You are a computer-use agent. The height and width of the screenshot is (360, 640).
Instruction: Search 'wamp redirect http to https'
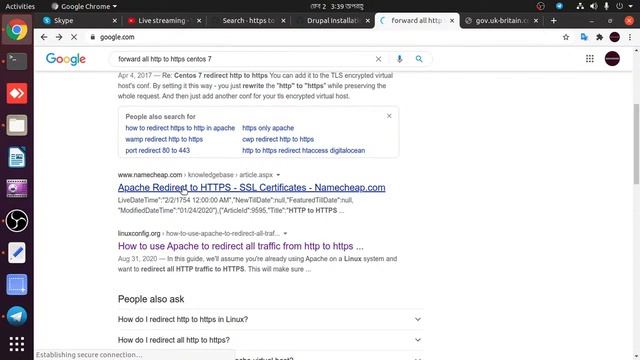[x=164, y=139]
